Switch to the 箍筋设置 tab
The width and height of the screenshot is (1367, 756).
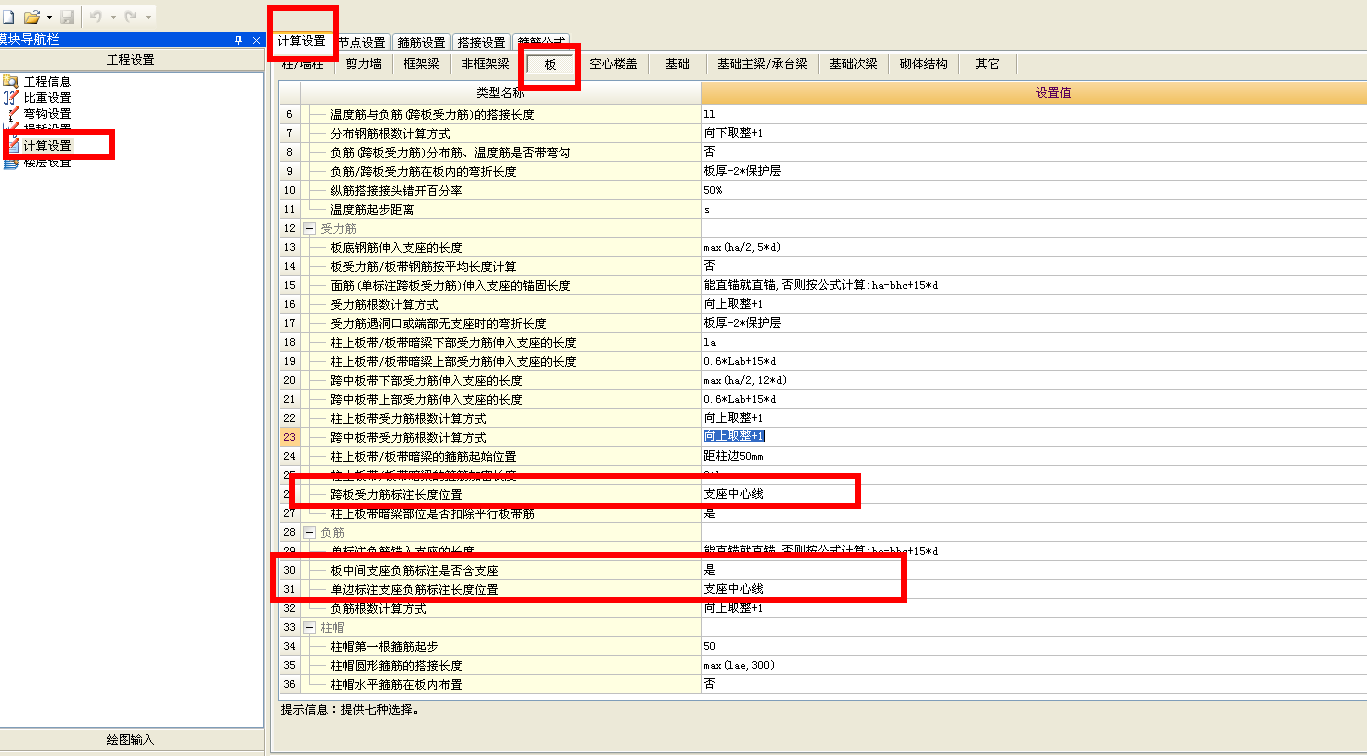pos(421,43)
